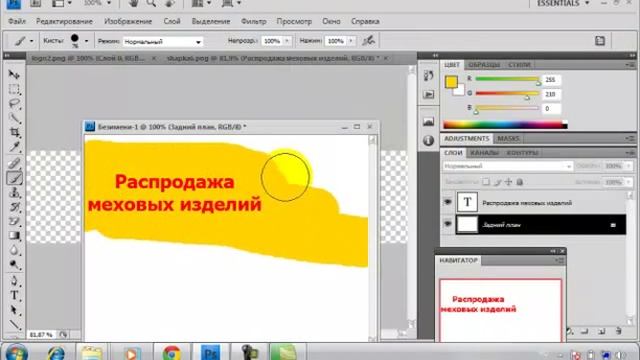Select the Crop tool
Image resolution: width=640 pixels, height=360 pixels.
click(x=14, y=133)
